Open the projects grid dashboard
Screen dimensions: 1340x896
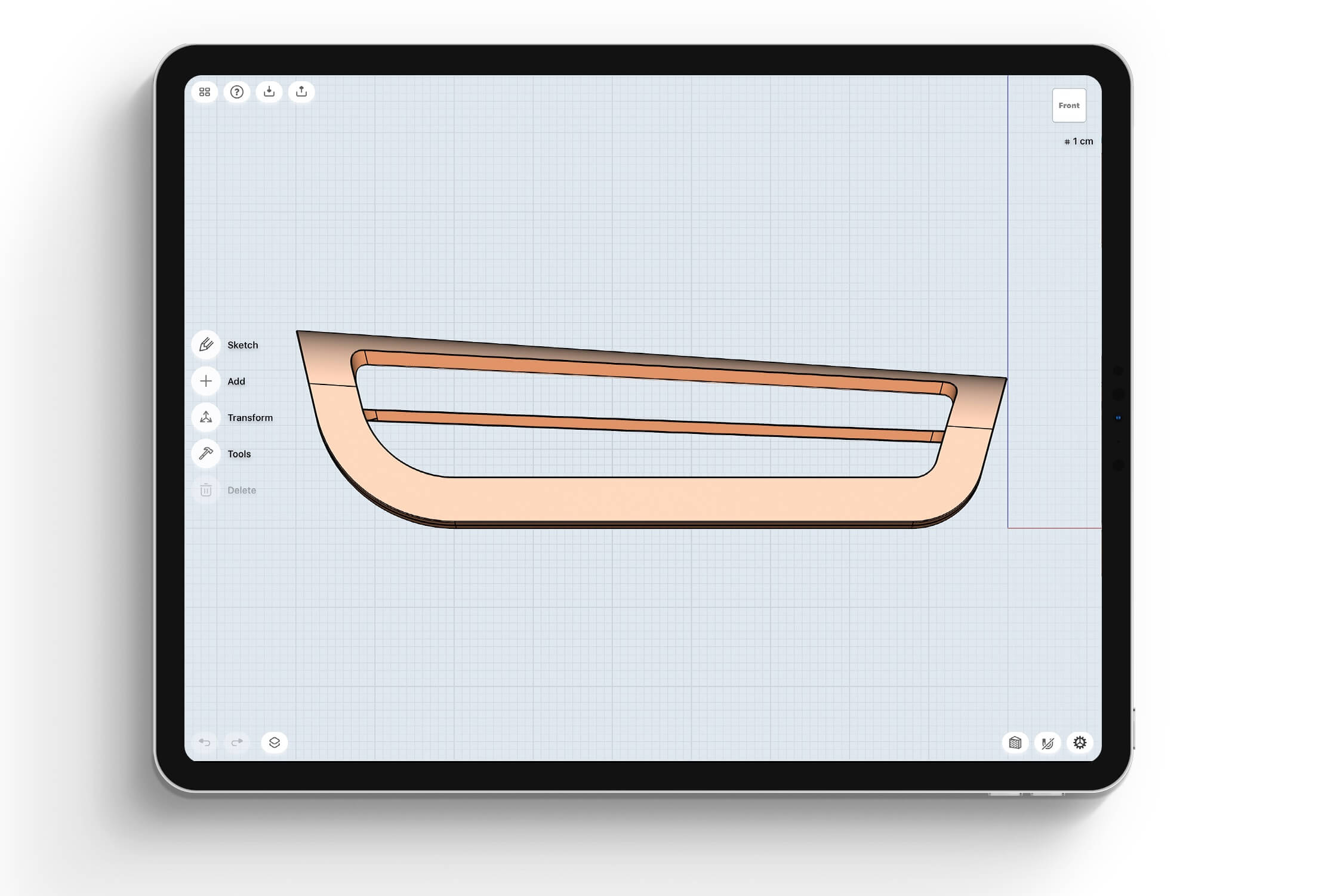tap(205, 91)
